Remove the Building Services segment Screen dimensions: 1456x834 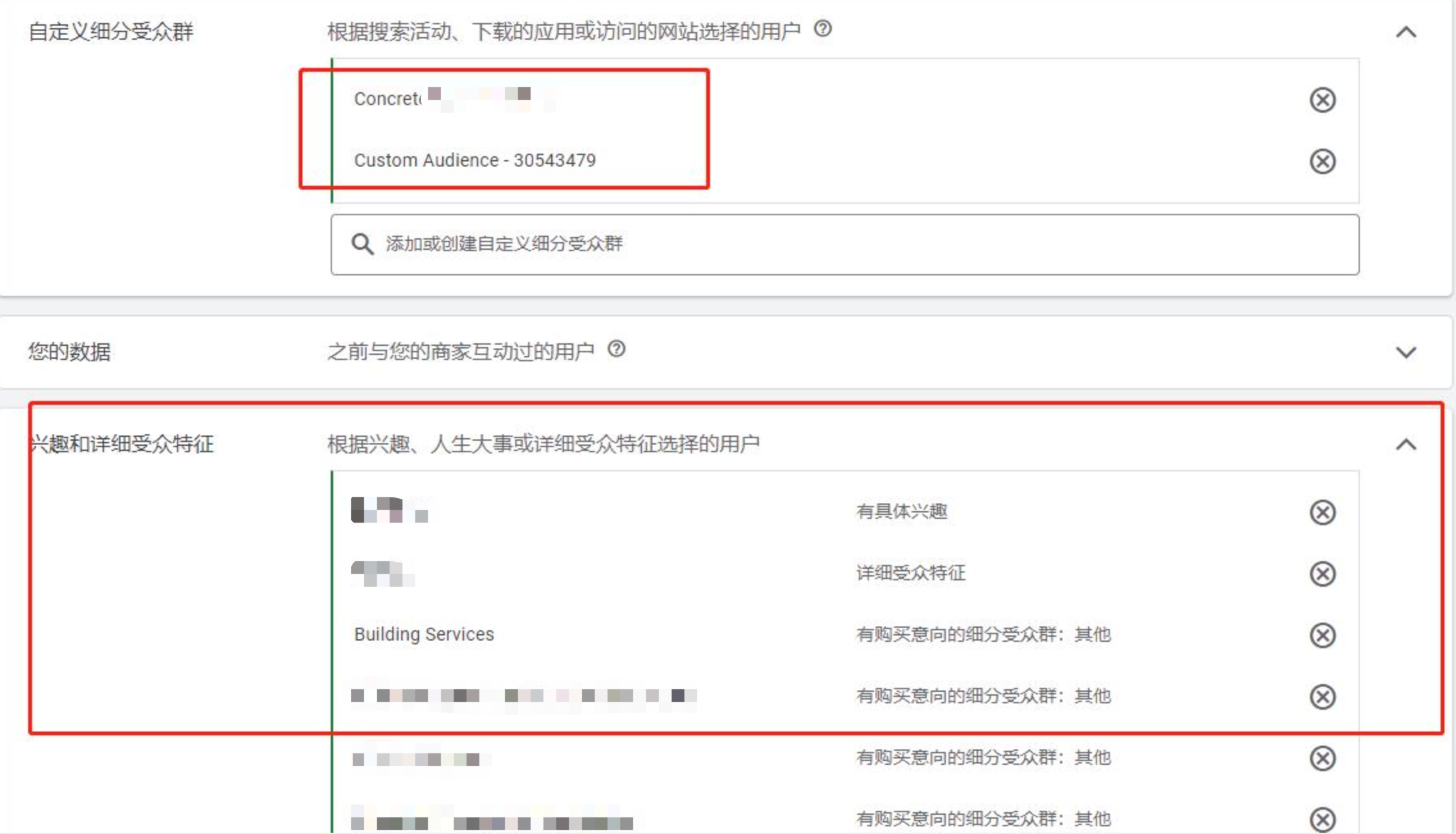point(1321,635)
